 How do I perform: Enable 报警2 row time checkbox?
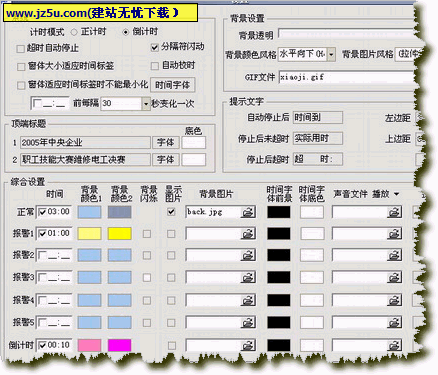click(42, 256)
